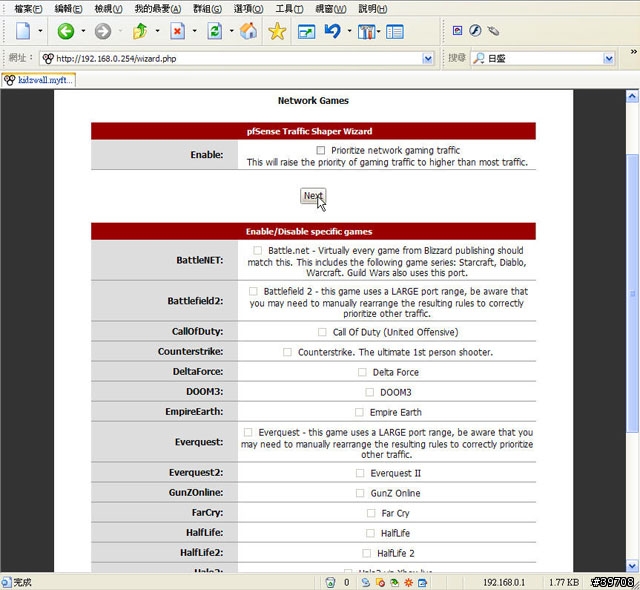Image resolution: width=640 pixels, height=590 pixels.
Task: Go to the Home page icon
Action: [248, 31]
